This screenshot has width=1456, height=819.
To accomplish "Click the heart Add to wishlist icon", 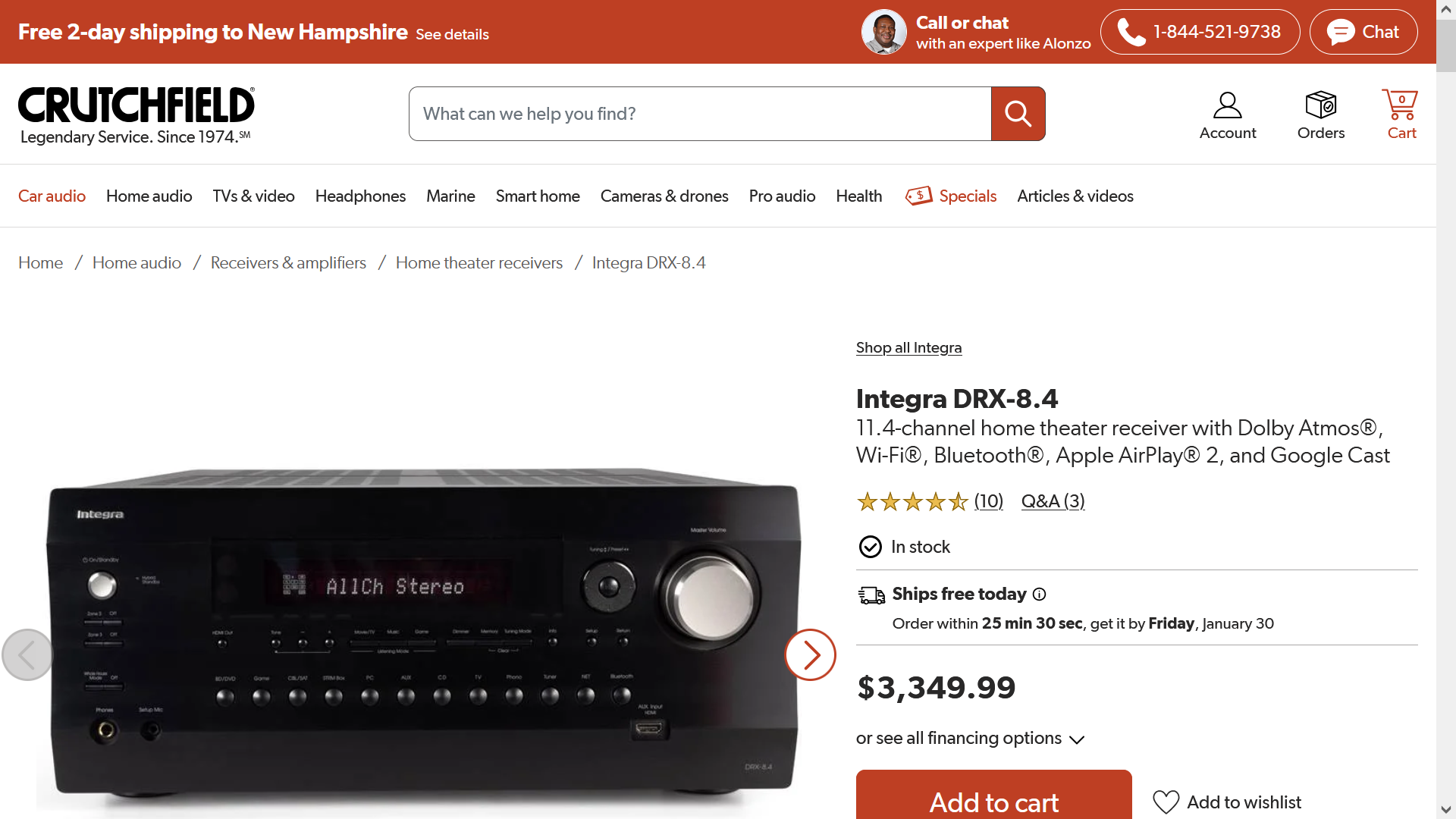I will click(x=1166, y=802).
